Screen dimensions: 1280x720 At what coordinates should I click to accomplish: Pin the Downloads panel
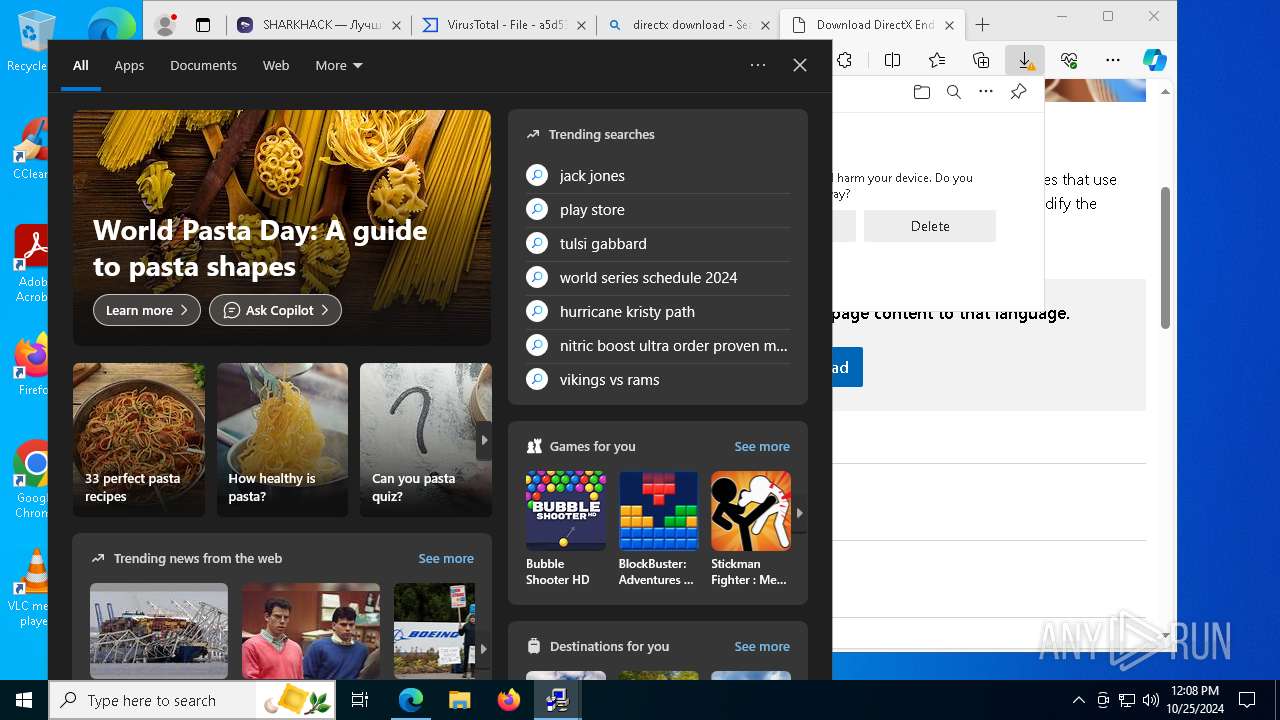click(x=1018, y=92)
